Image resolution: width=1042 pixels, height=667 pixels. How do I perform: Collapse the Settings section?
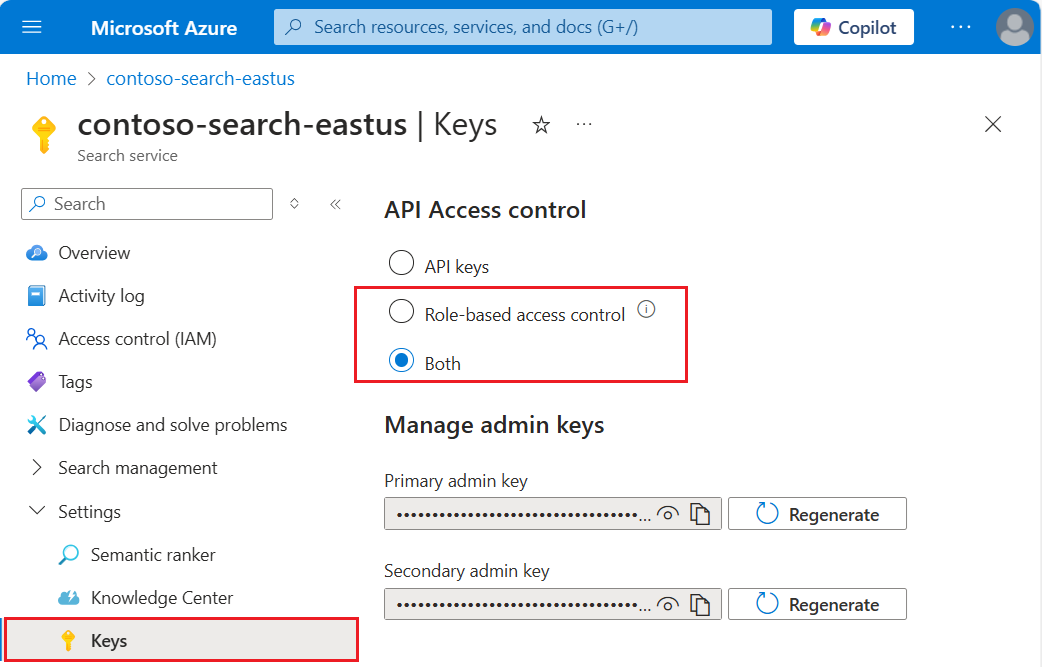point(38,511)
